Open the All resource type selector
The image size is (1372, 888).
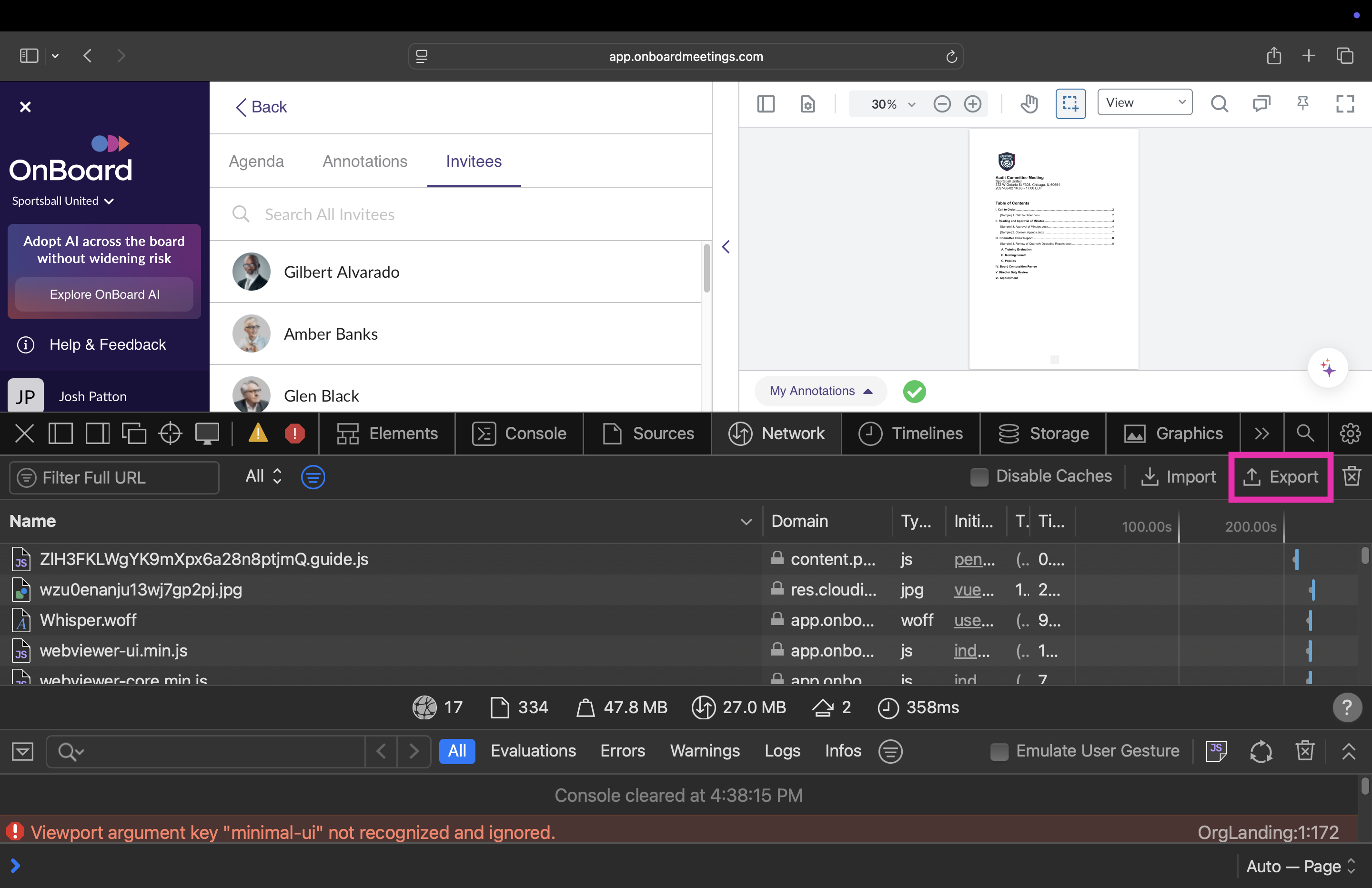[263, 476]
